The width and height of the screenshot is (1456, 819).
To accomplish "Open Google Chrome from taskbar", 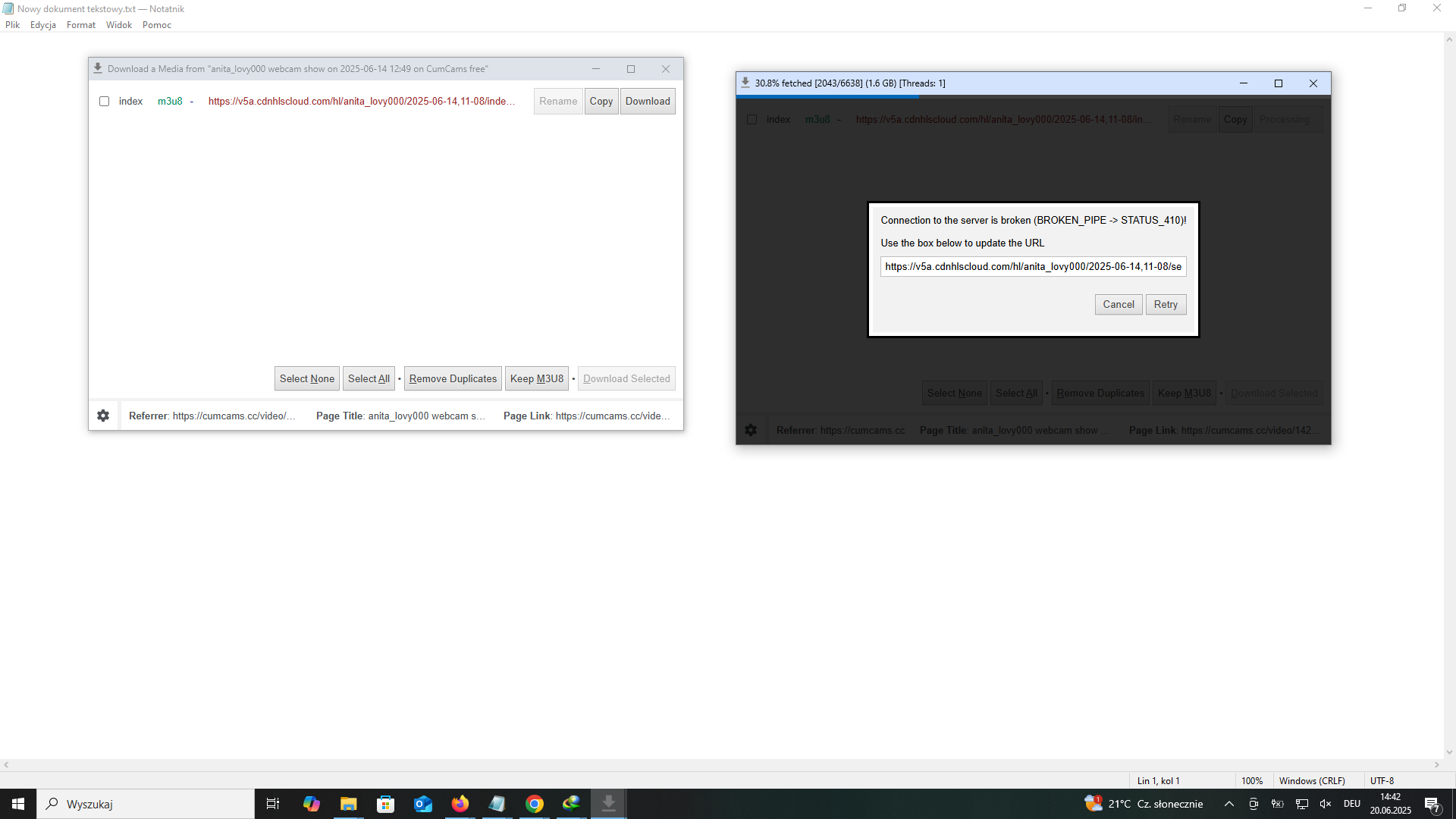I will [x=535, y=804].
